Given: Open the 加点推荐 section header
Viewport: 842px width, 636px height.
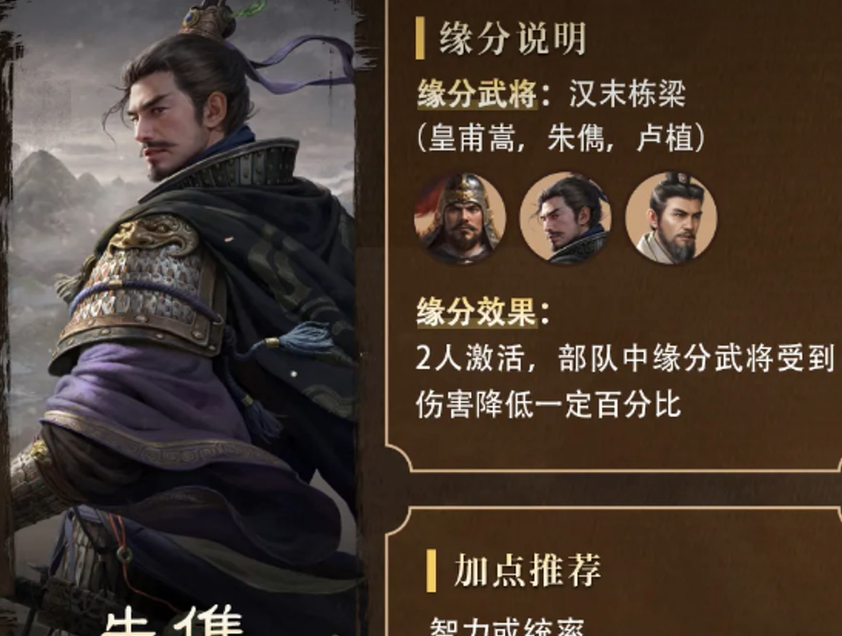Looking at the screenshot, I should pos(527,570).
